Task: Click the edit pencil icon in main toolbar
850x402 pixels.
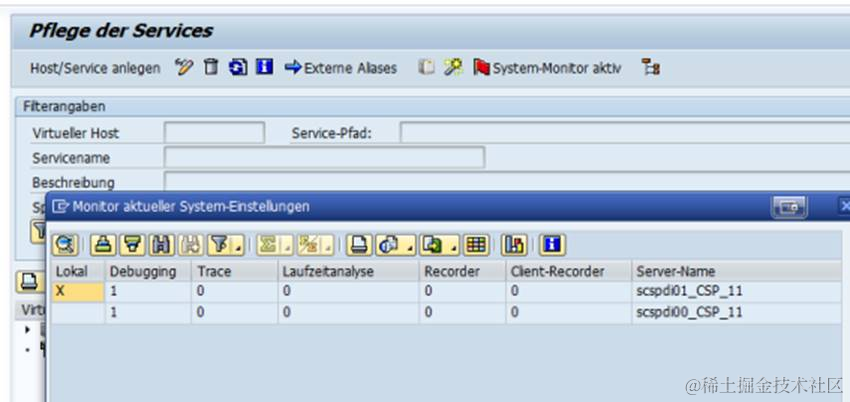Action: pos(184,68)
